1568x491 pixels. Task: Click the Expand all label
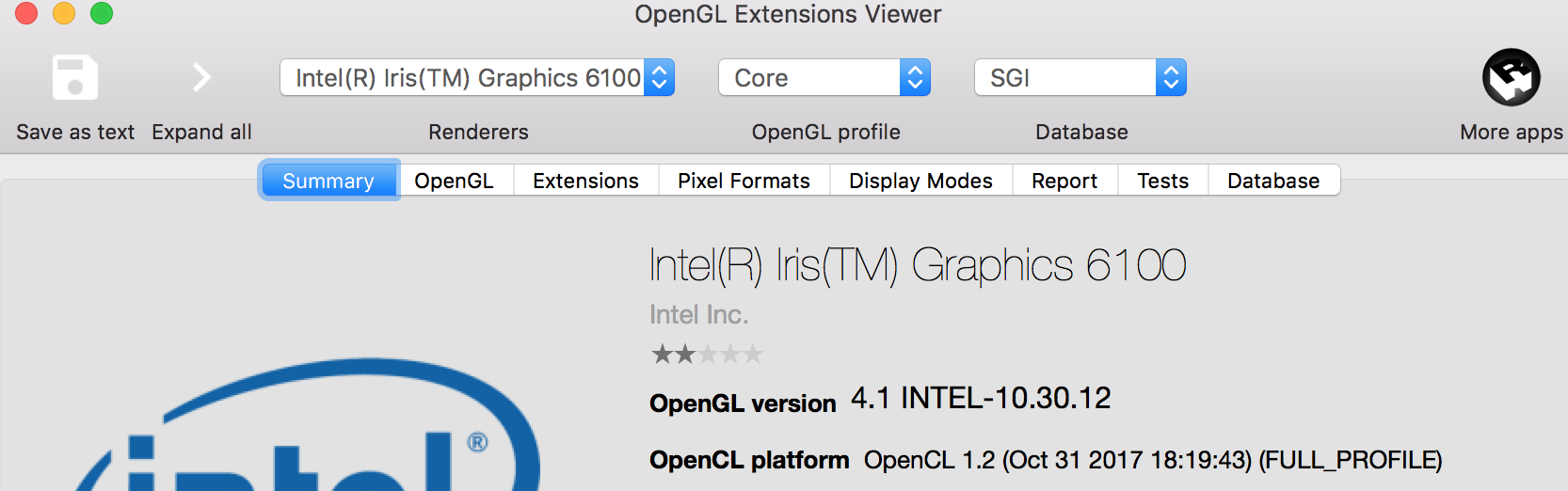[201, 133]
